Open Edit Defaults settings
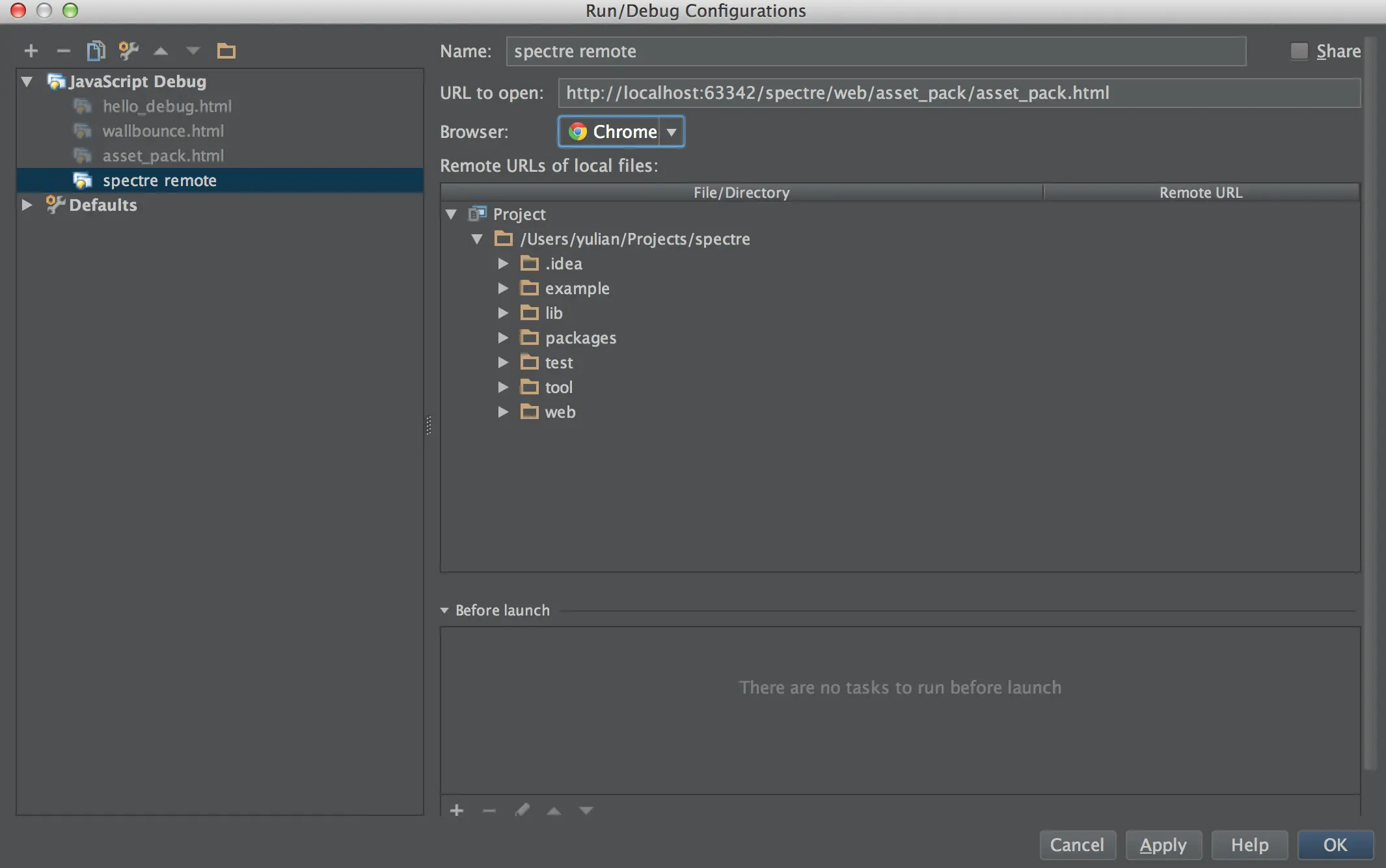The width and height of the screenshot is (1386, 868). (x=128, y=51)
